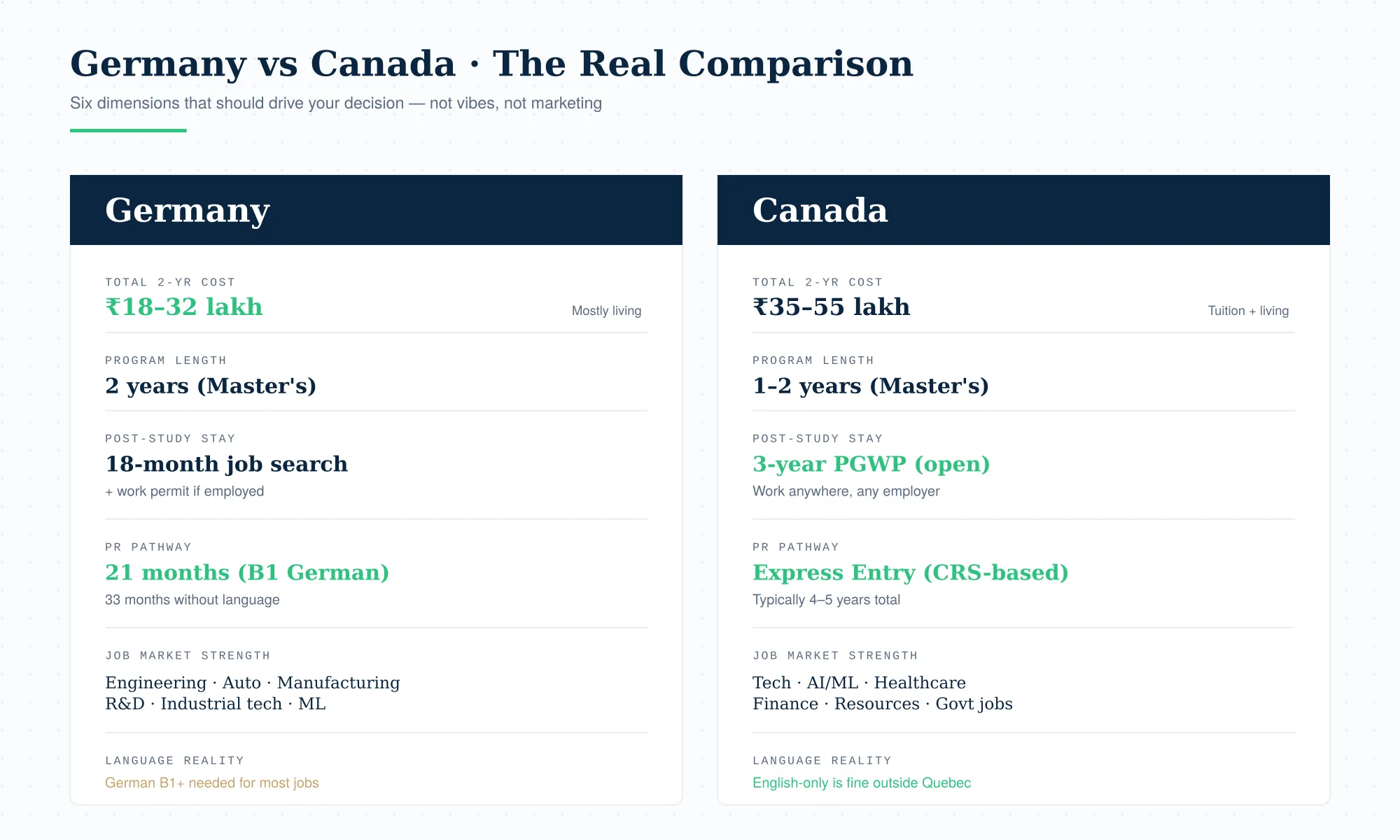The image size is (1400, 840).
Task: Select '33 months without language' note
Action: [x=192, y=600]
